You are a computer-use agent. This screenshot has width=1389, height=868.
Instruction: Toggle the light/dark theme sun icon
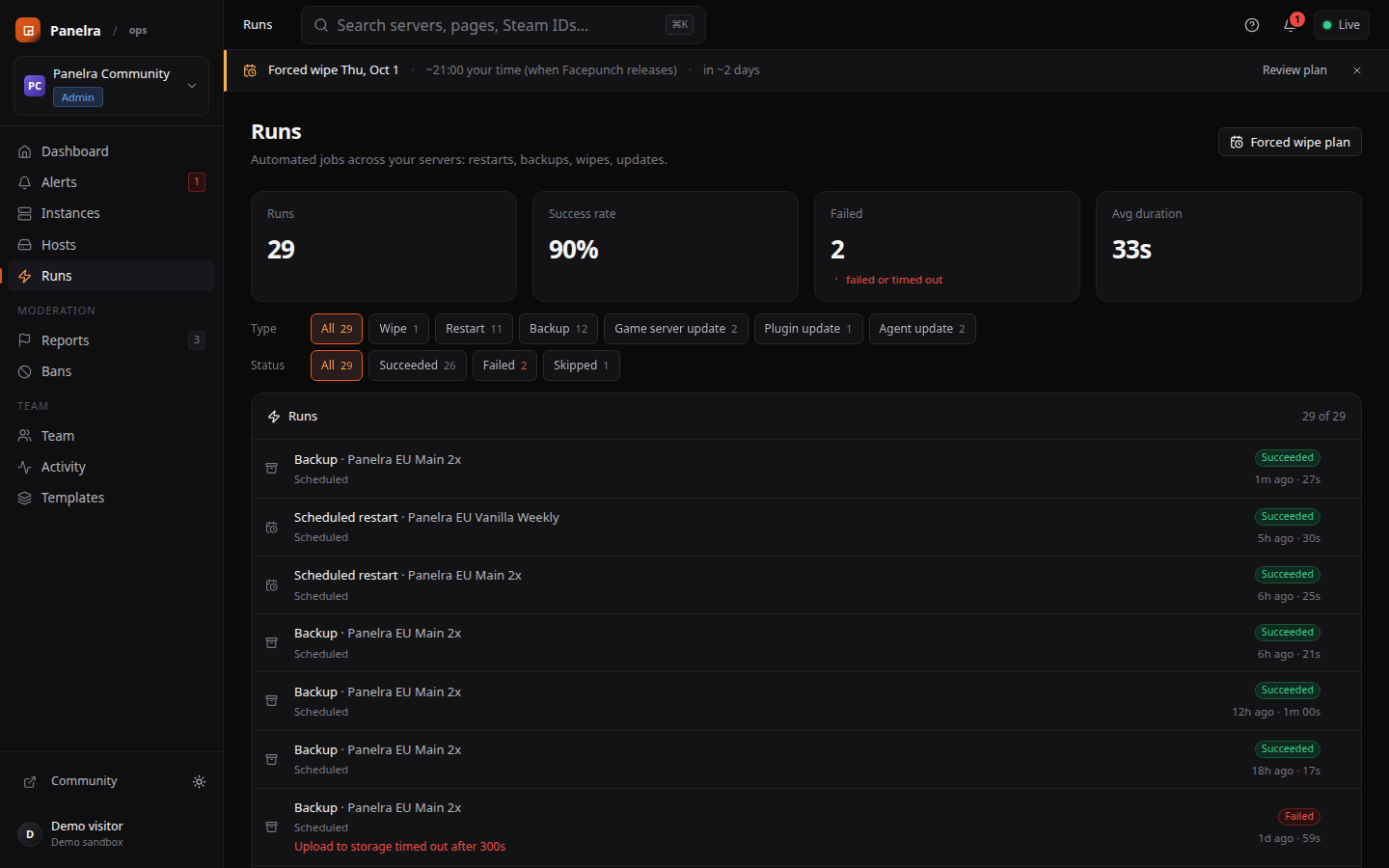(199, 782)
